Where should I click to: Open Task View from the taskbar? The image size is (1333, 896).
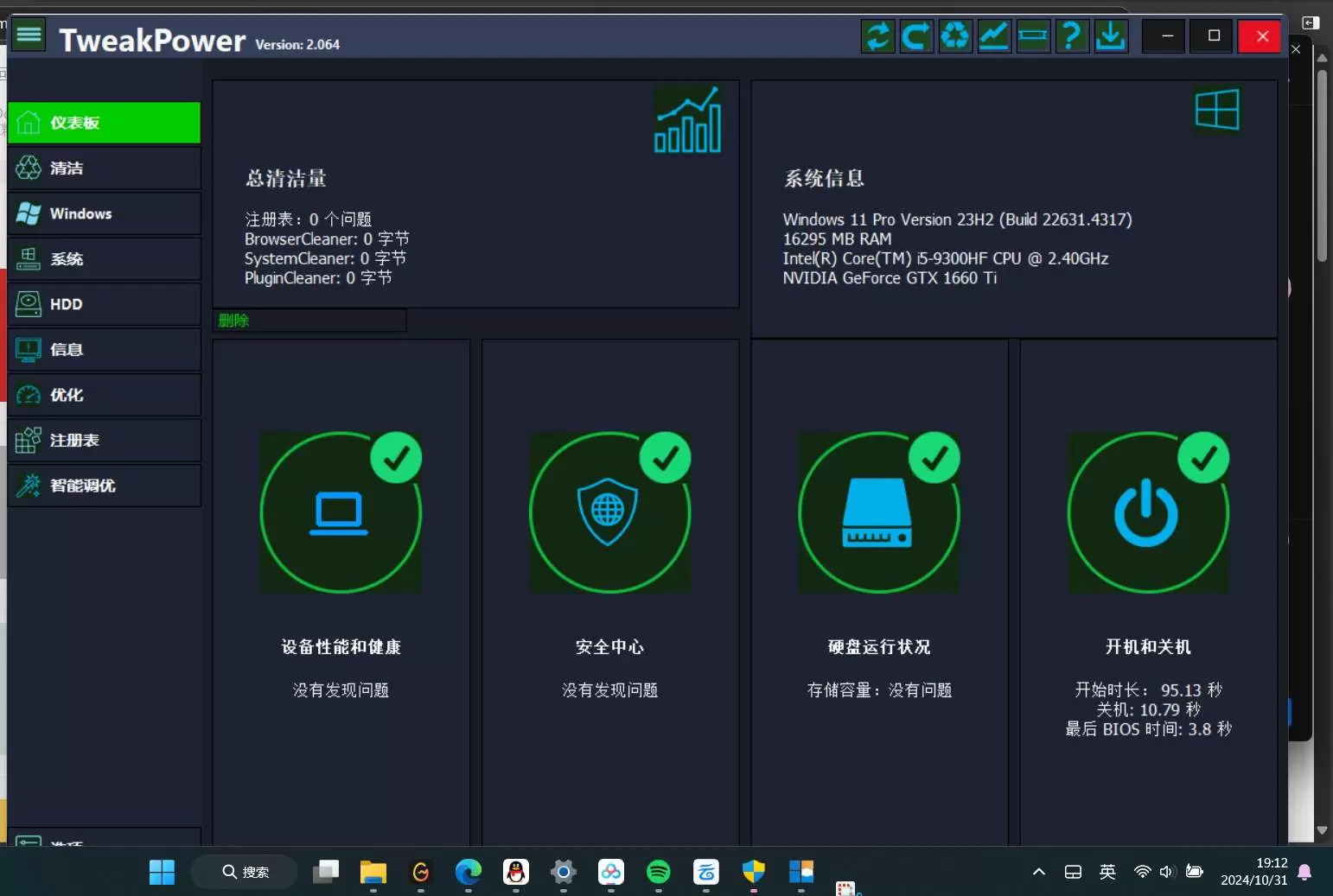[326, 872]
